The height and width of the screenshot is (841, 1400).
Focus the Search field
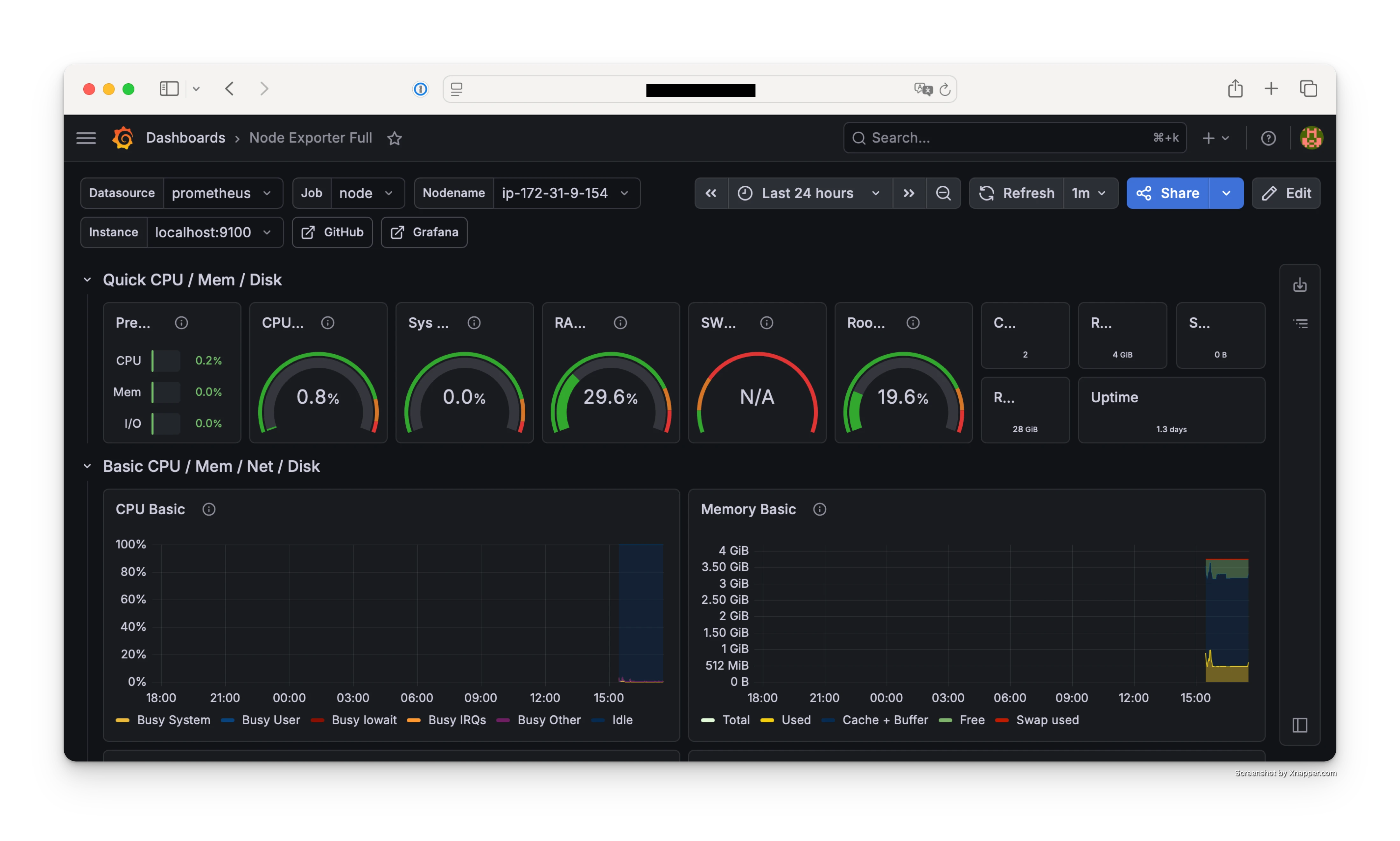[x=1015, y=138]
